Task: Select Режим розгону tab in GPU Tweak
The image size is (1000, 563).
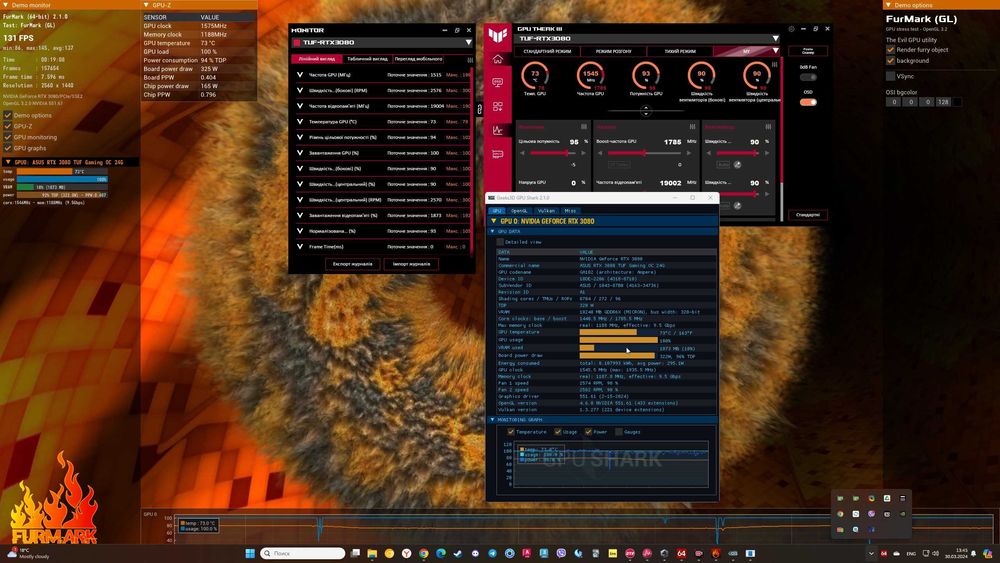Action: tap(614, 51)
